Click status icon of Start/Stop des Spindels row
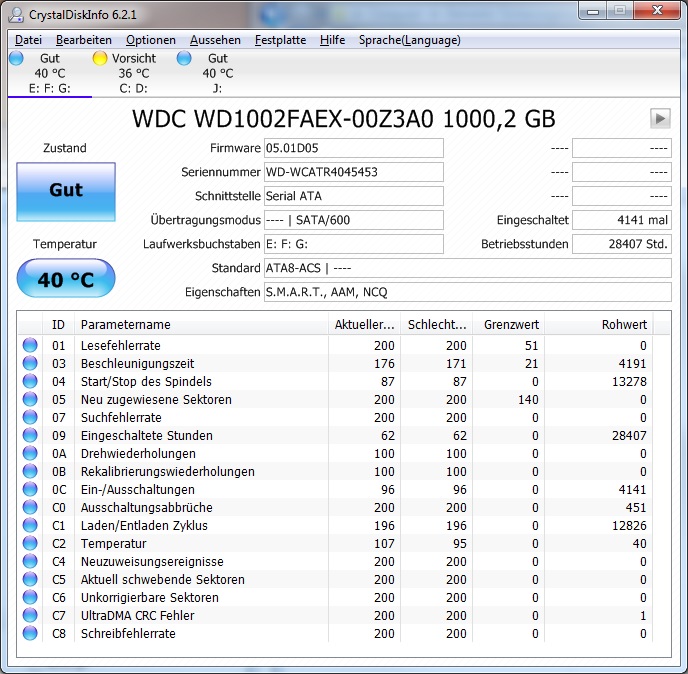The height and width of the screenshot is (674, 688). [x=30, y=381]
